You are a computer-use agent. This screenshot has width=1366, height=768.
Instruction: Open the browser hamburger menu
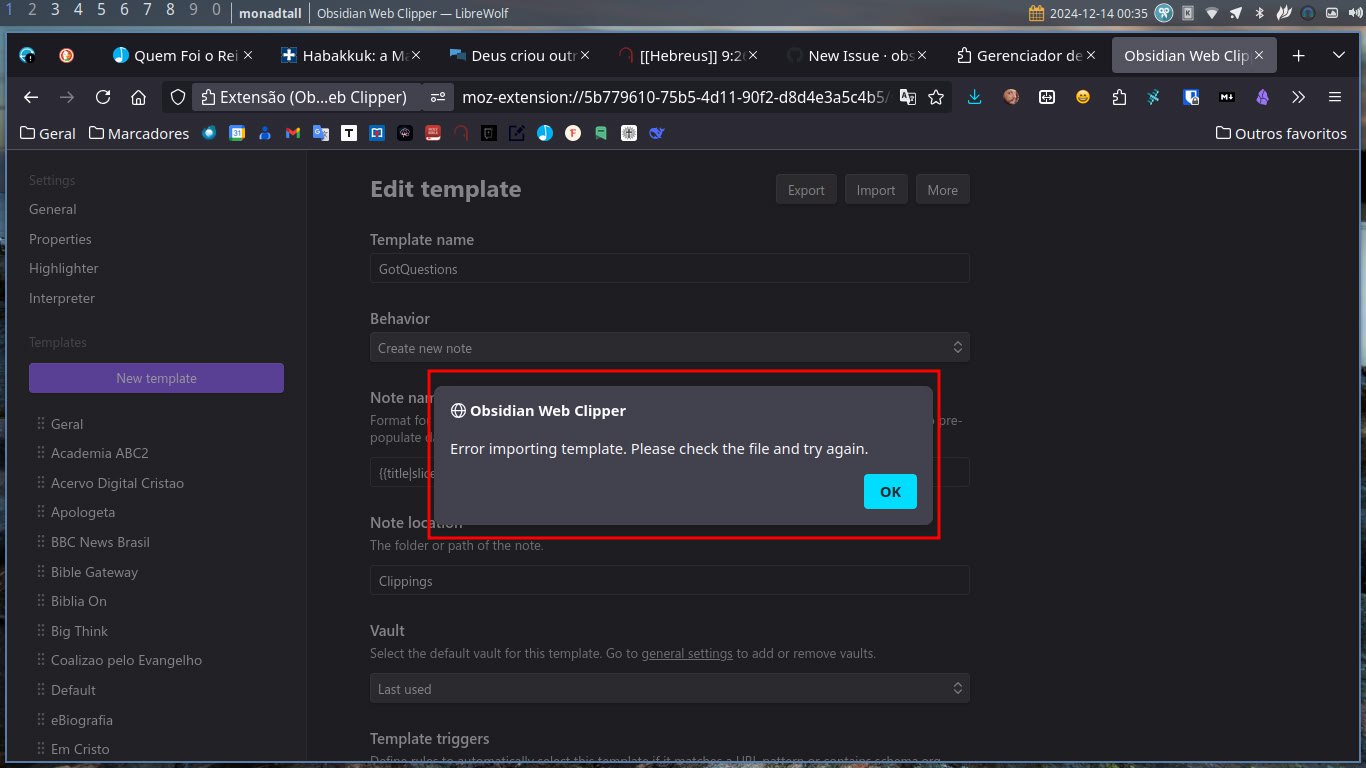1334,97
